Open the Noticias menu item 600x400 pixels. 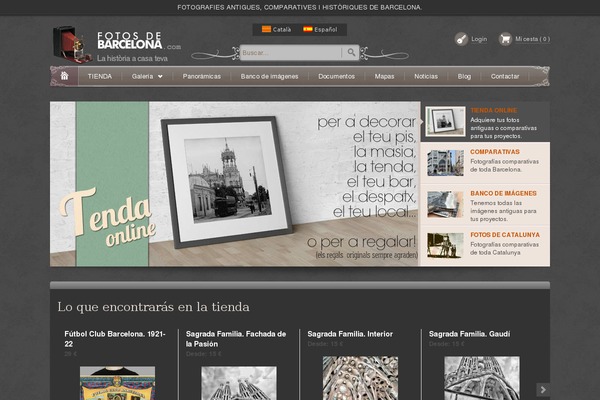point(426,76)
